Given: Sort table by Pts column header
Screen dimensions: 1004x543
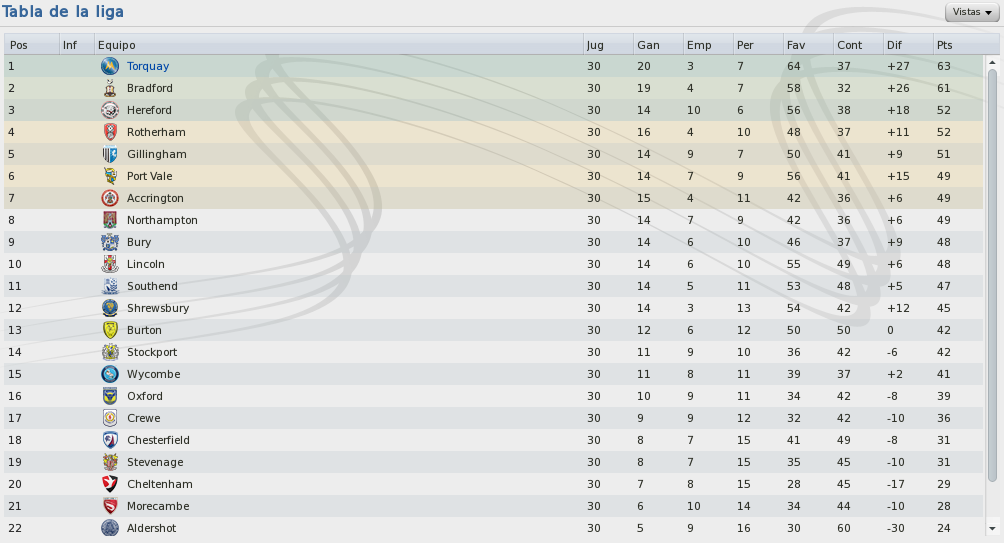Looking at the screenshot, I should pos(959,45).
